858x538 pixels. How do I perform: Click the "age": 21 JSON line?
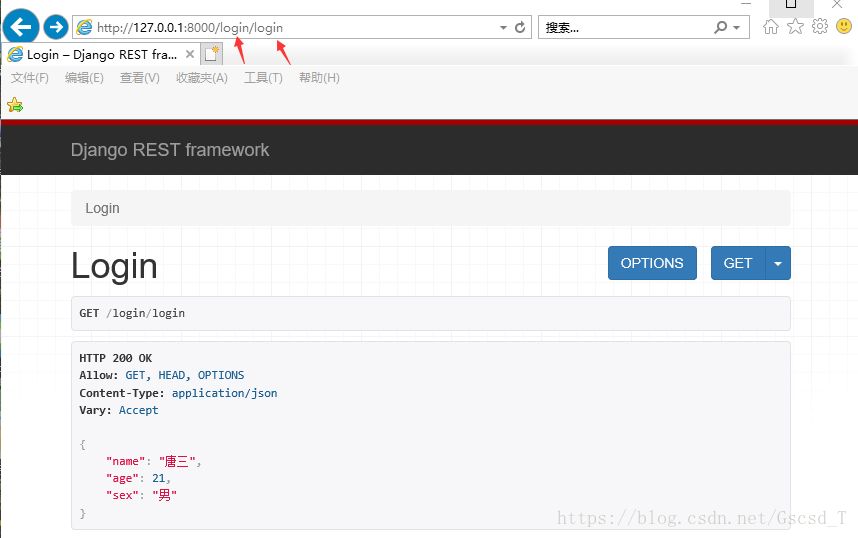(x=138, y=478)
